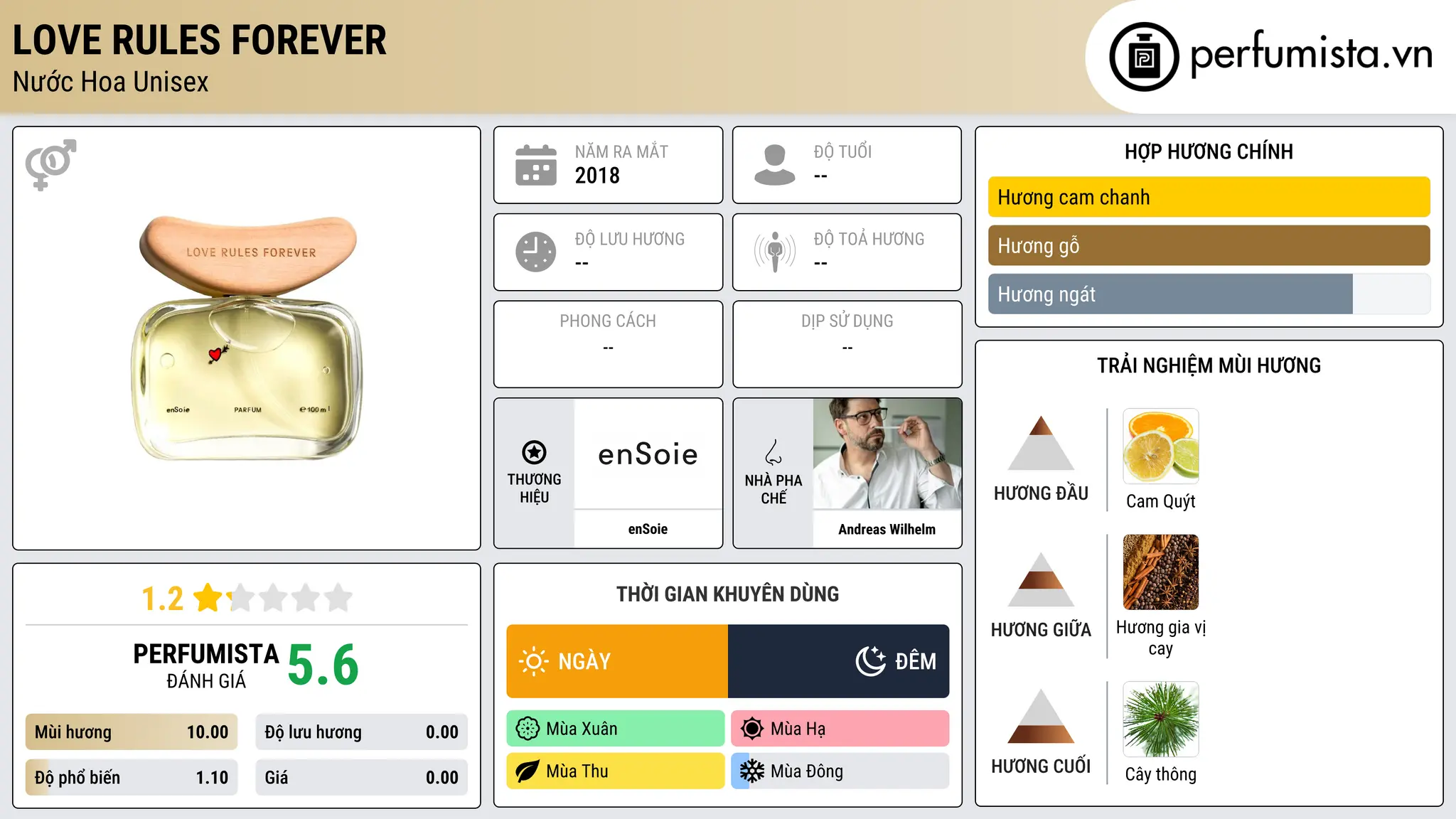
Task: Click the top-note pyramid icon for Hương đầu
Action: [1041, 443]
